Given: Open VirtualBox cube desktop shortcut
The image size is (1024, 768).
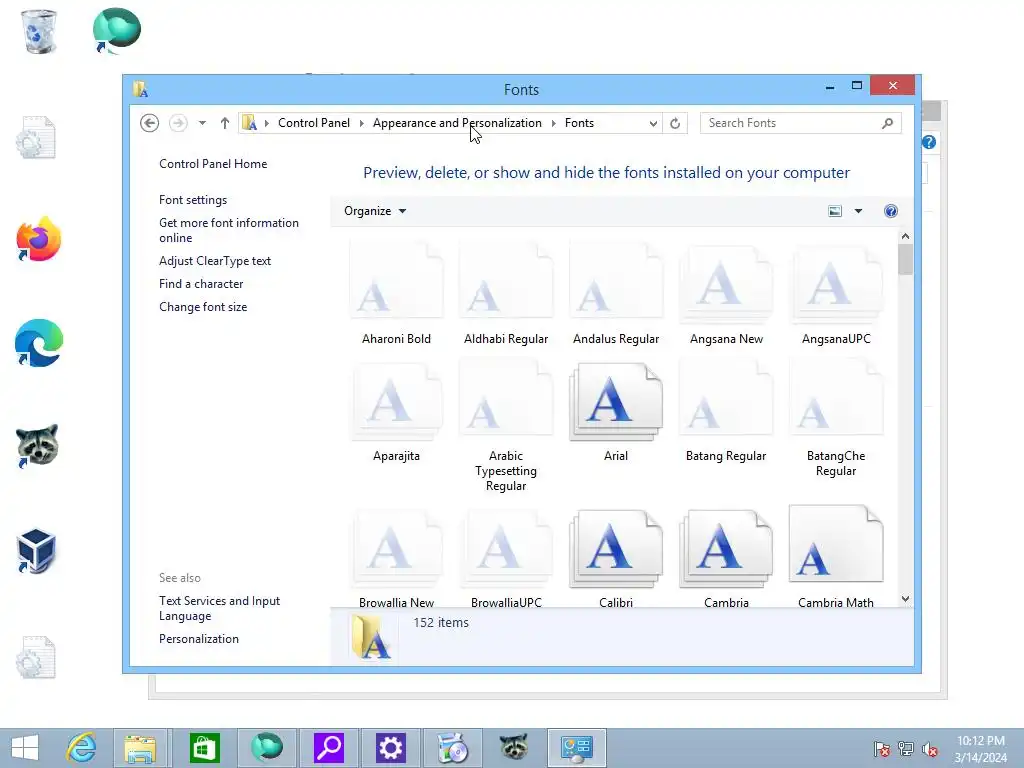Looking at the screenshot, I should point(37,551).
